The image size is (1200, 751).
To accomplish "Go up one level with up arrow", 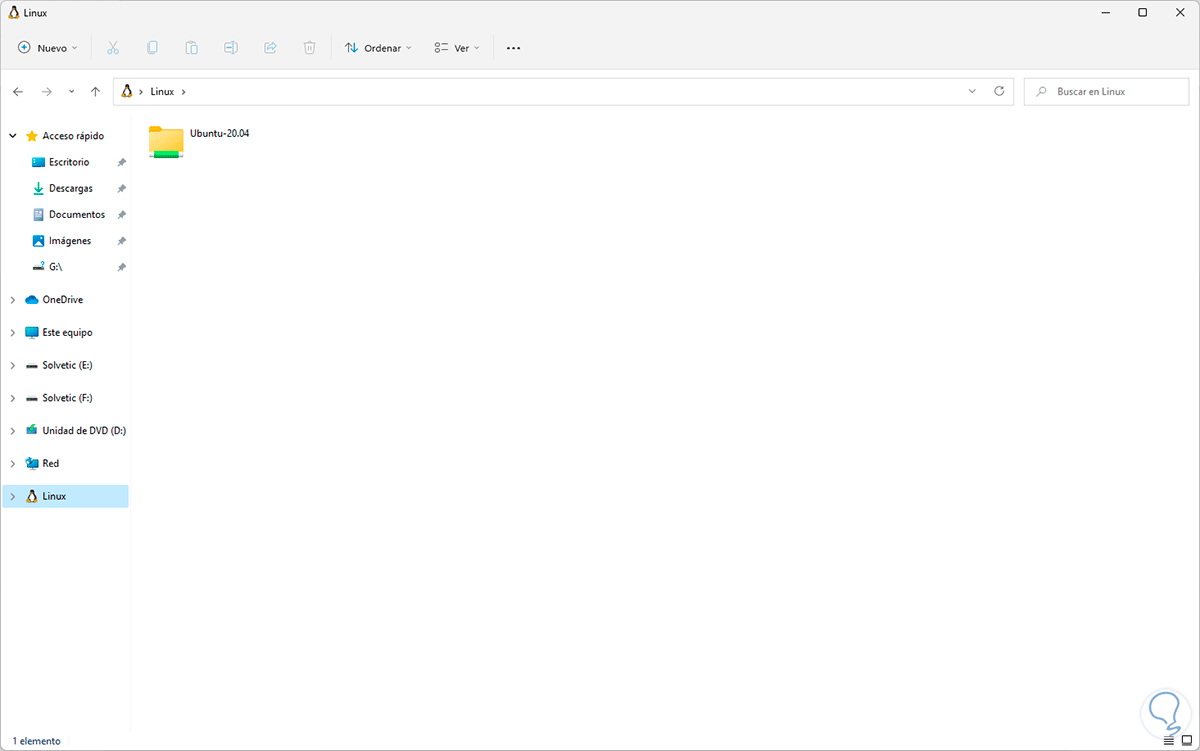I will click(95, 91).
